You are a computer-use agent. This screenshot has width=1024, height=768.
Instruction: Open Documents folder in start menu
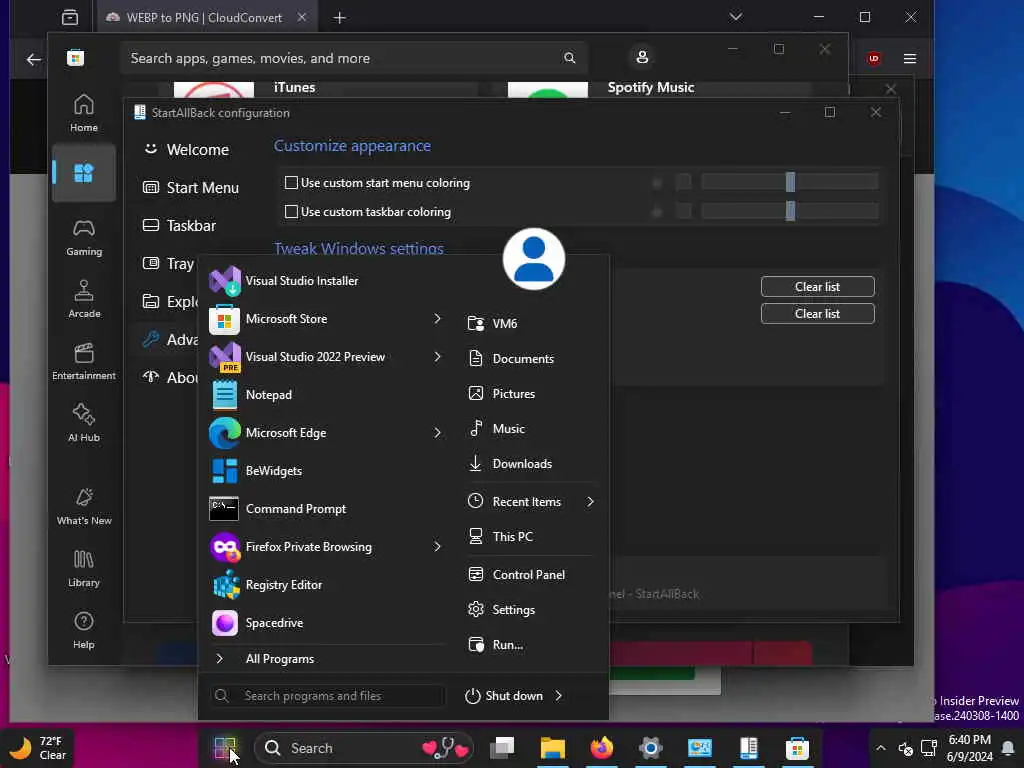(x=532, y=359)
